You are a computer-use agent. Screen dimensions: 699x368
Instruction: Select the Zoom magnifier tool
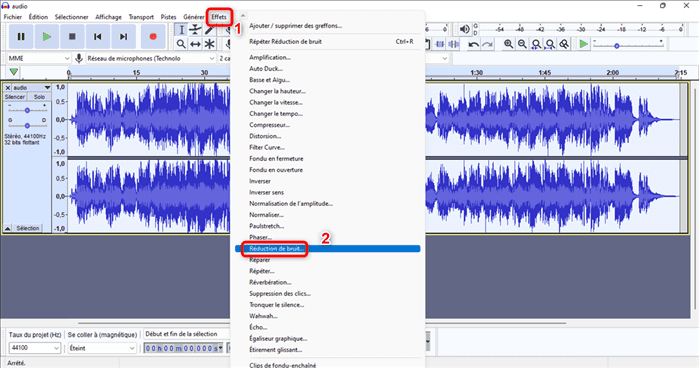point(181,44)
